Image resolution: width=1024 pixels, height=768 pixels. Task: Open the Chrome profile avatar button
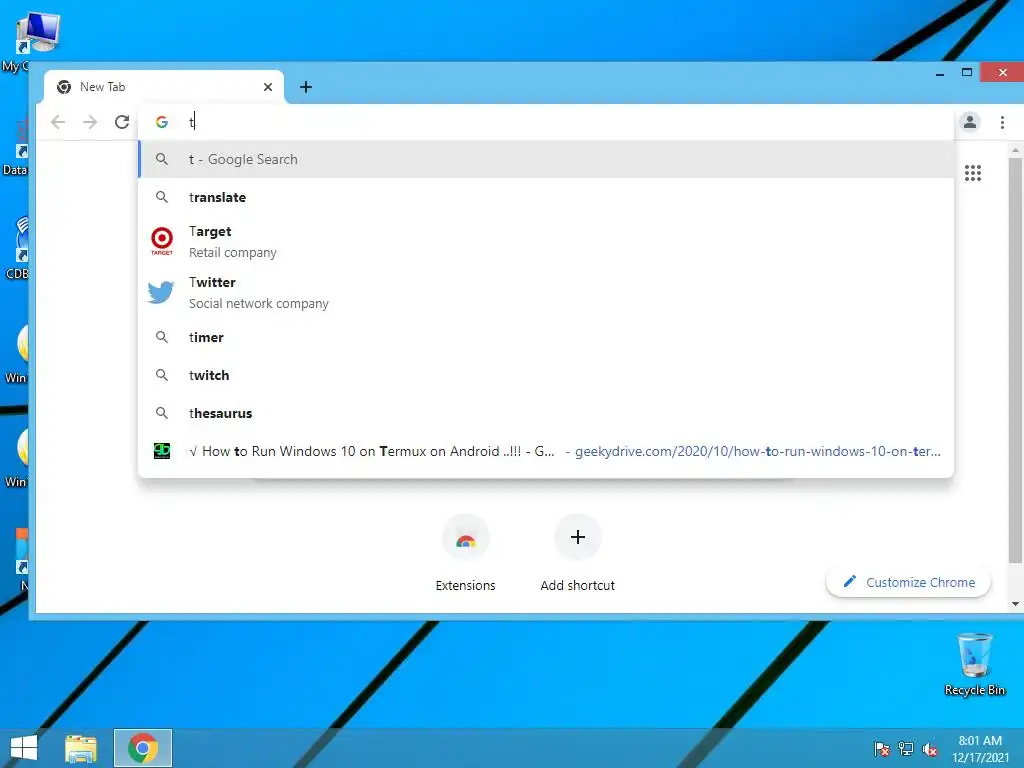click(x=970, y=122)
